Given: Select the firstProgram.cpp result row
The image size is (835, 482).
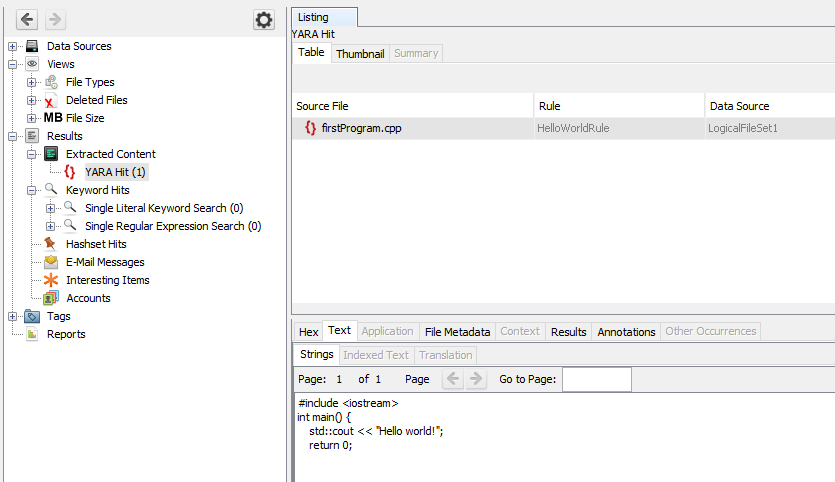Looking at the screenshot, I should (x=361, y=128).
